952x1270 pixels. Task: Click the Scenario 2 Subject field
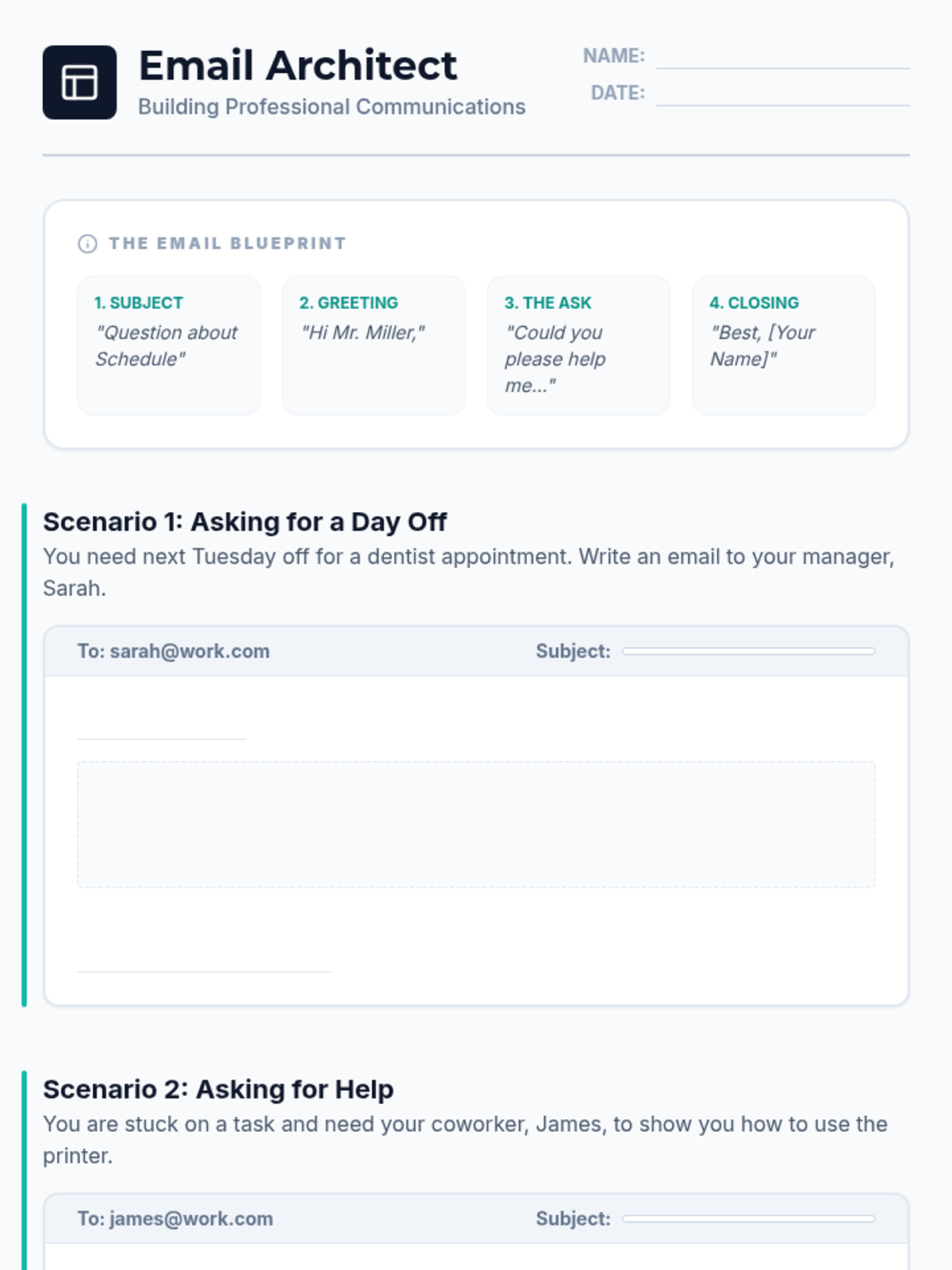pyautogui.click(x=748, y=1218)
